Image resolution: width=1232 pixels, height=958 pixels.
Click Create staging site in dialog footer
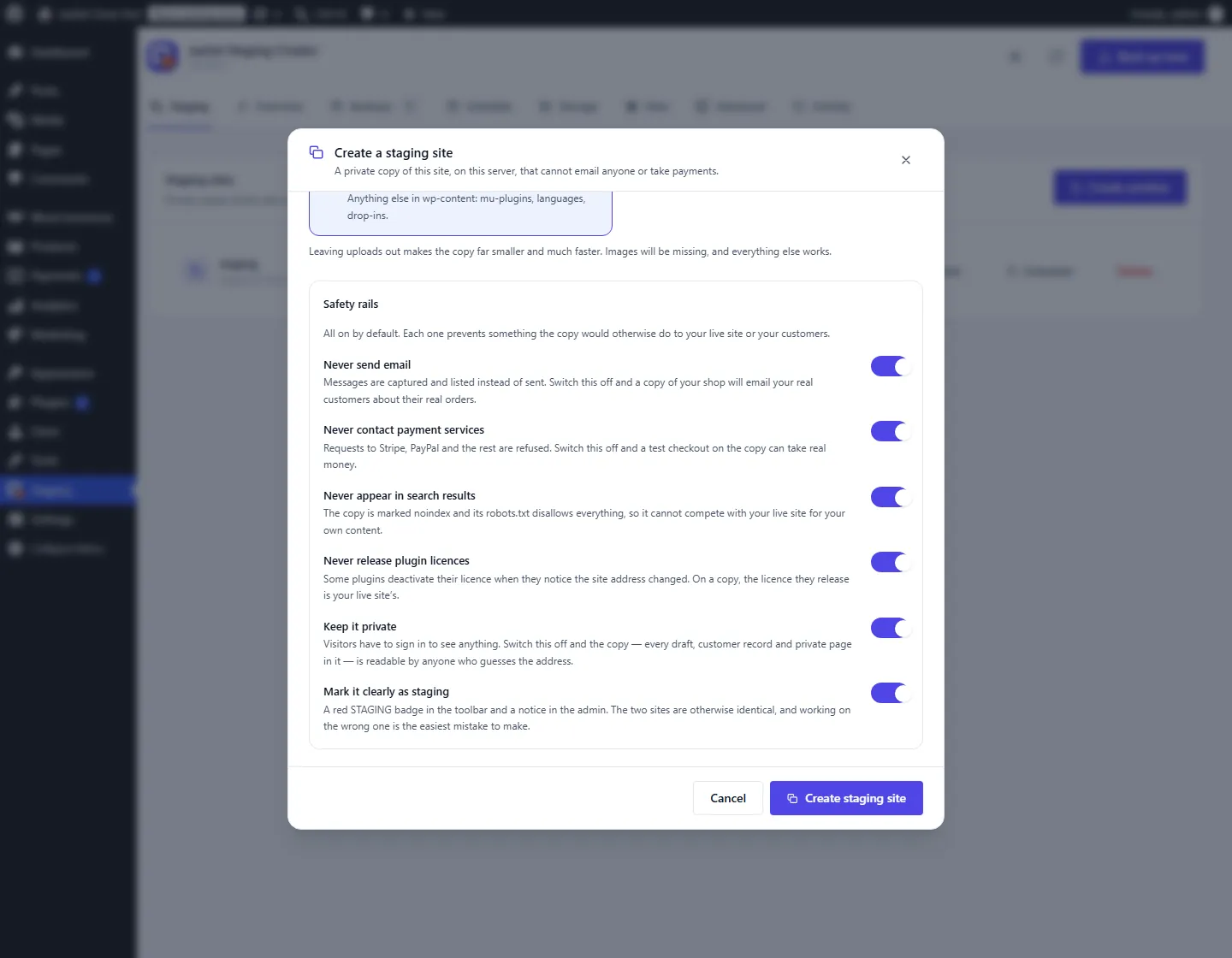pos(846,798)
